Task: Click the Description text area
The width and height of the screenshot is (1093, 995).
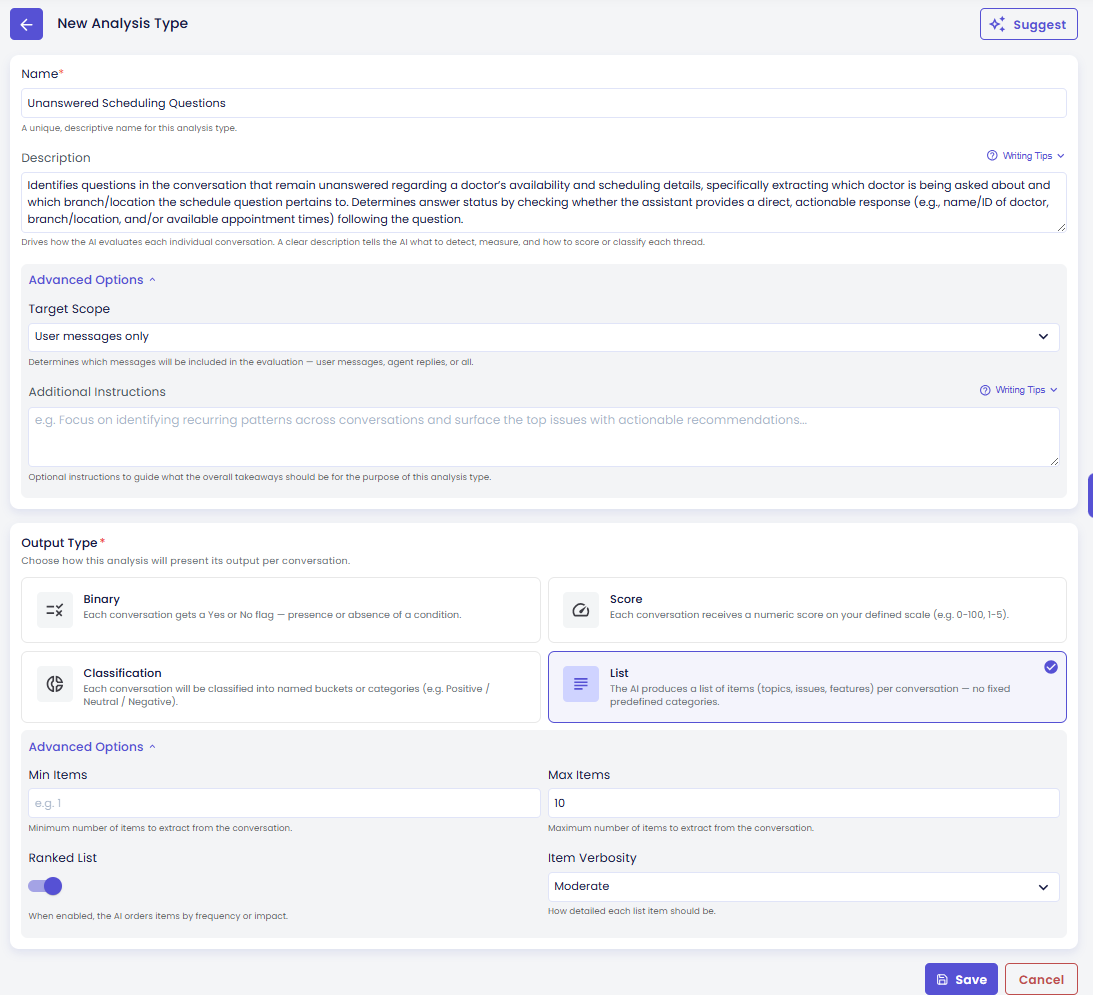Action: click(x=544, y=202)
